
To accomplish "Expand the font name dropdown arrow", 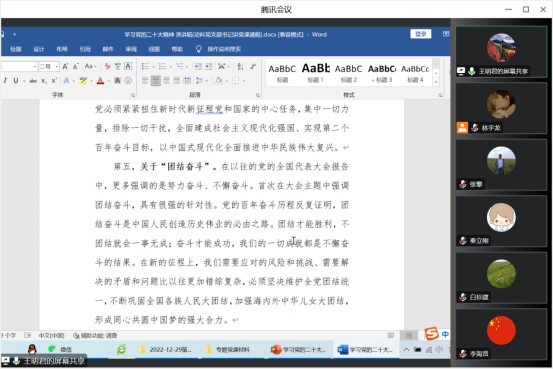I will 35,66.
